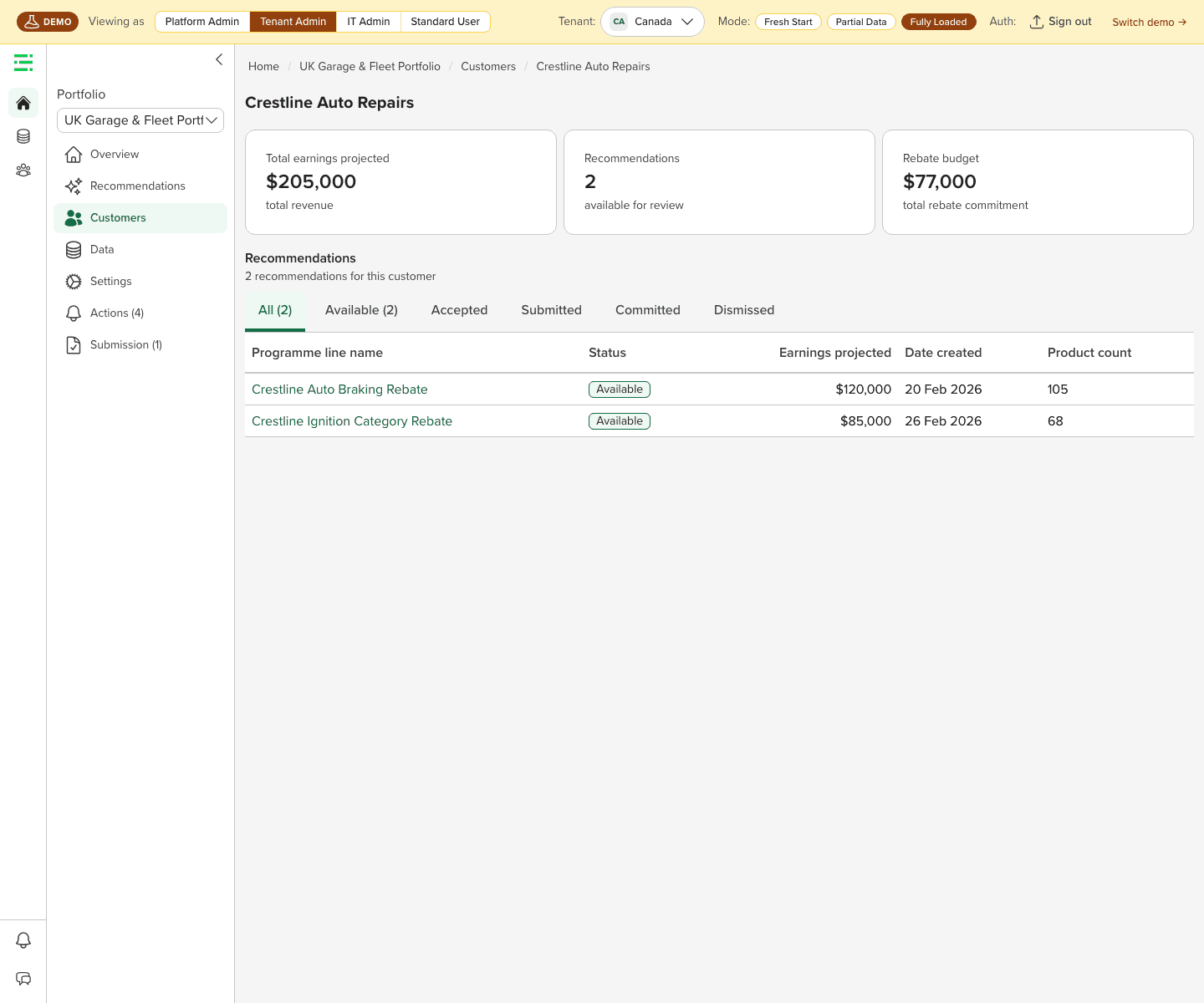Expand the UK Garage & Fleet portfolio selector
Image resolution: width=1204 pixels, height=1003 pixels.
[140, 120]
